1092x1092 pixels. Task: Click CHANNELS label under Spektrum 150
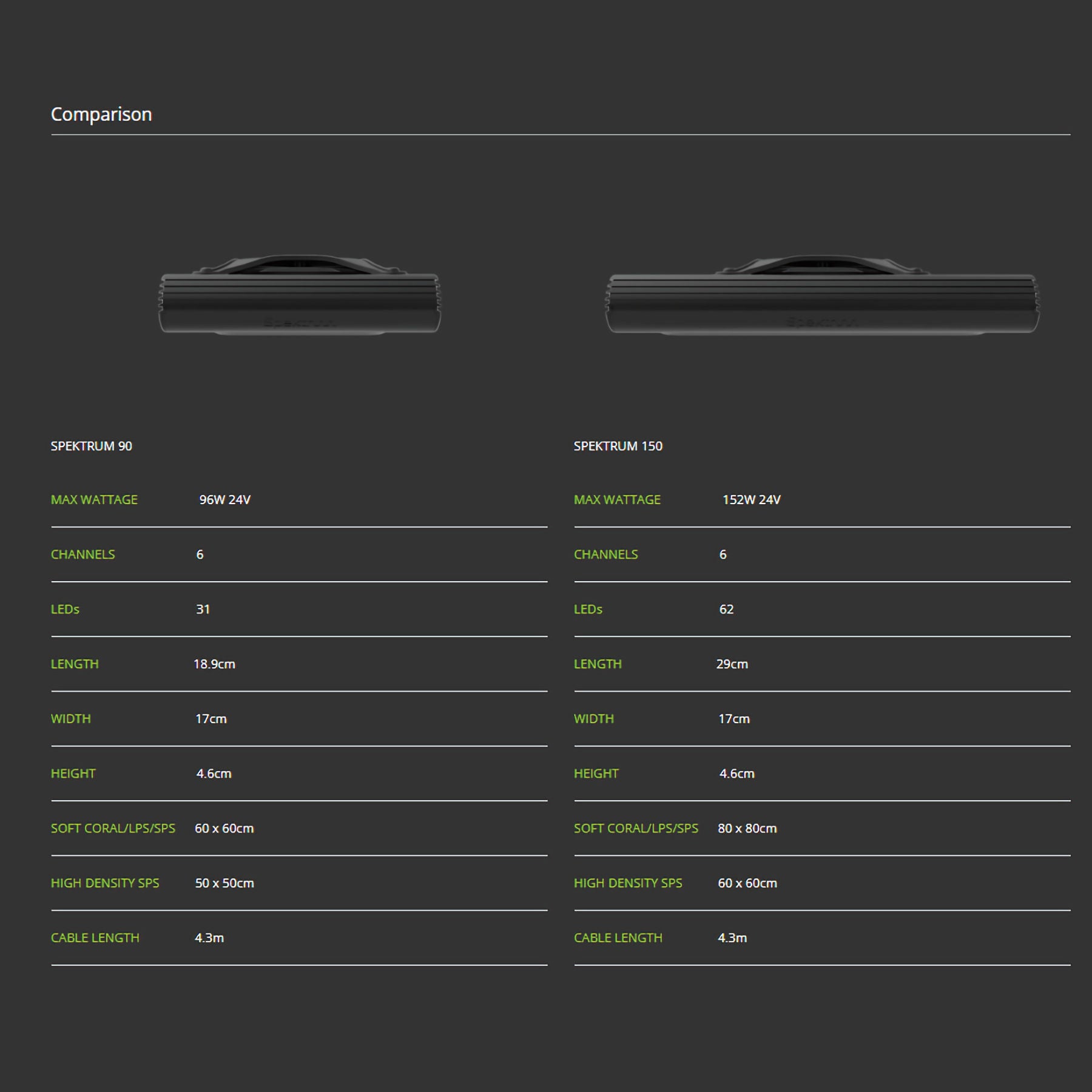605,554
